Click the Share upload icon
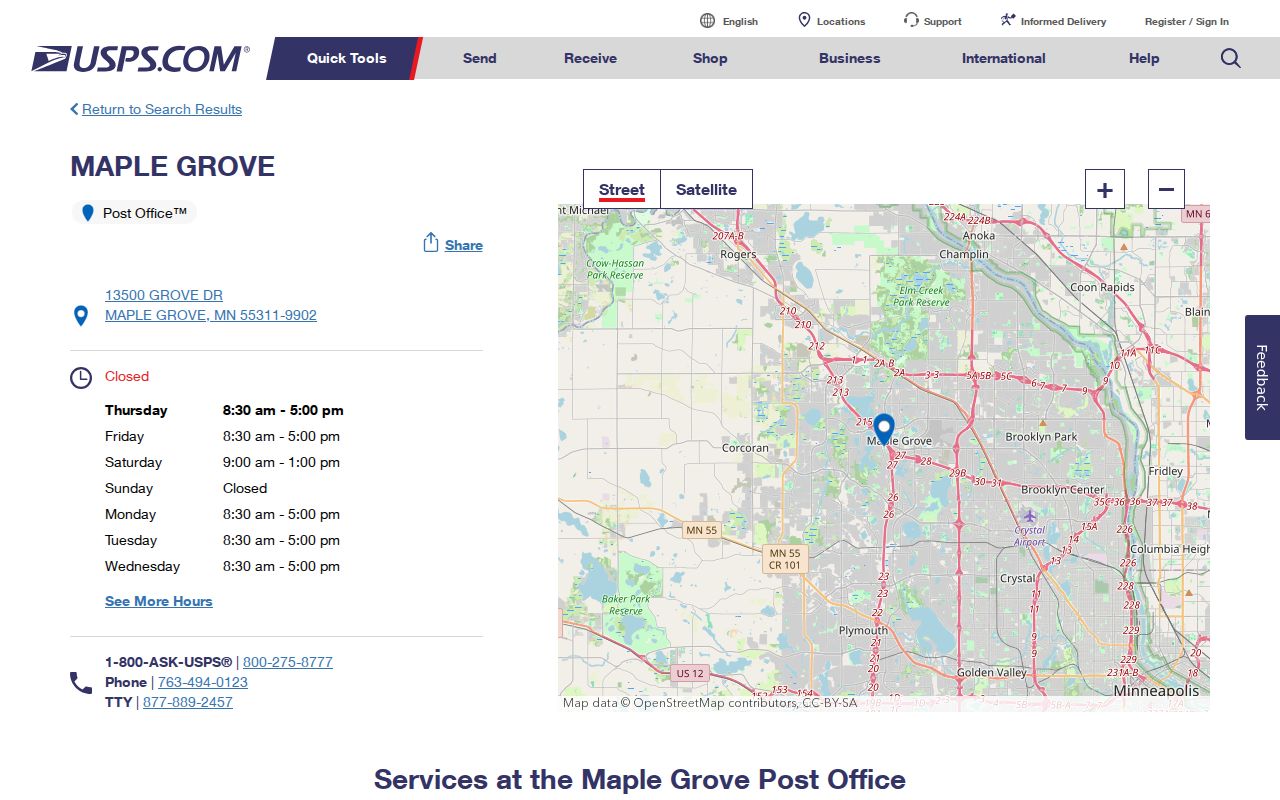Image resolution: width=1280 pixels, height=800 pixels. click(x=431, y=243)
